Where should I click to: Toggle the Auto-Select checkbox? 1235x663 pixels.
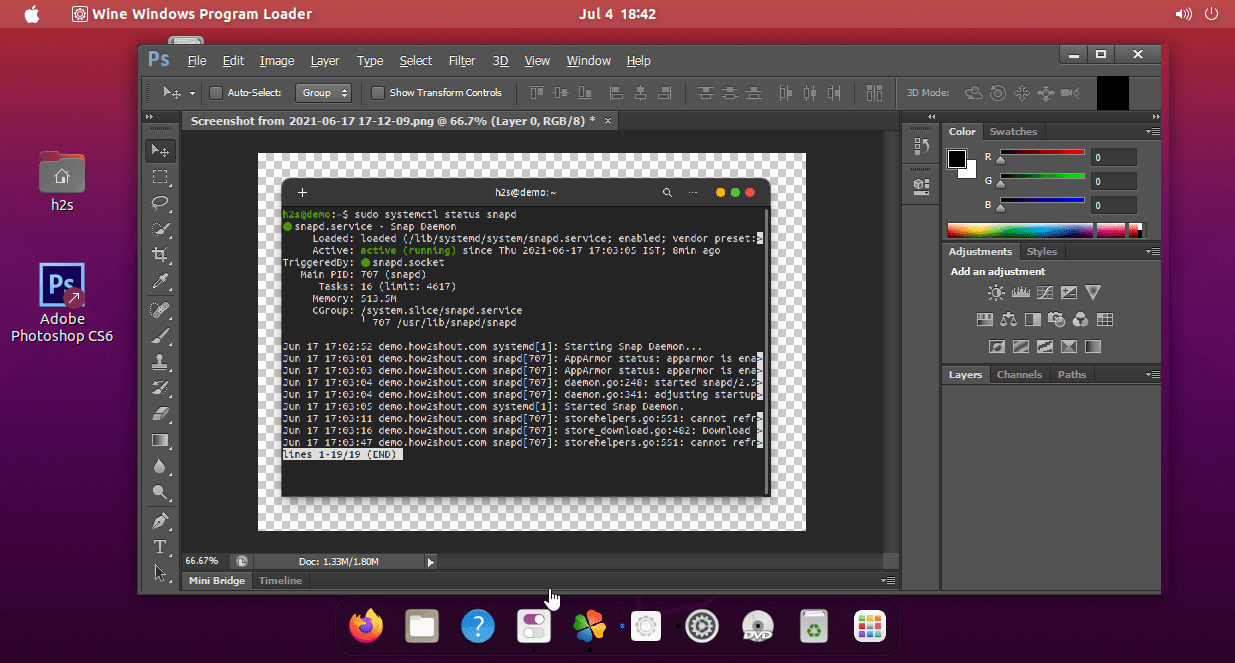216,92
